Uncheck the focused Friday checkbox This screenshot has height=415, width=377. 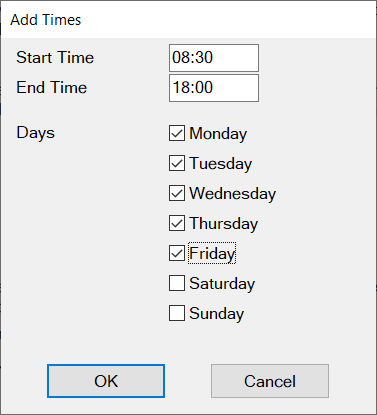tap(177, 253)
